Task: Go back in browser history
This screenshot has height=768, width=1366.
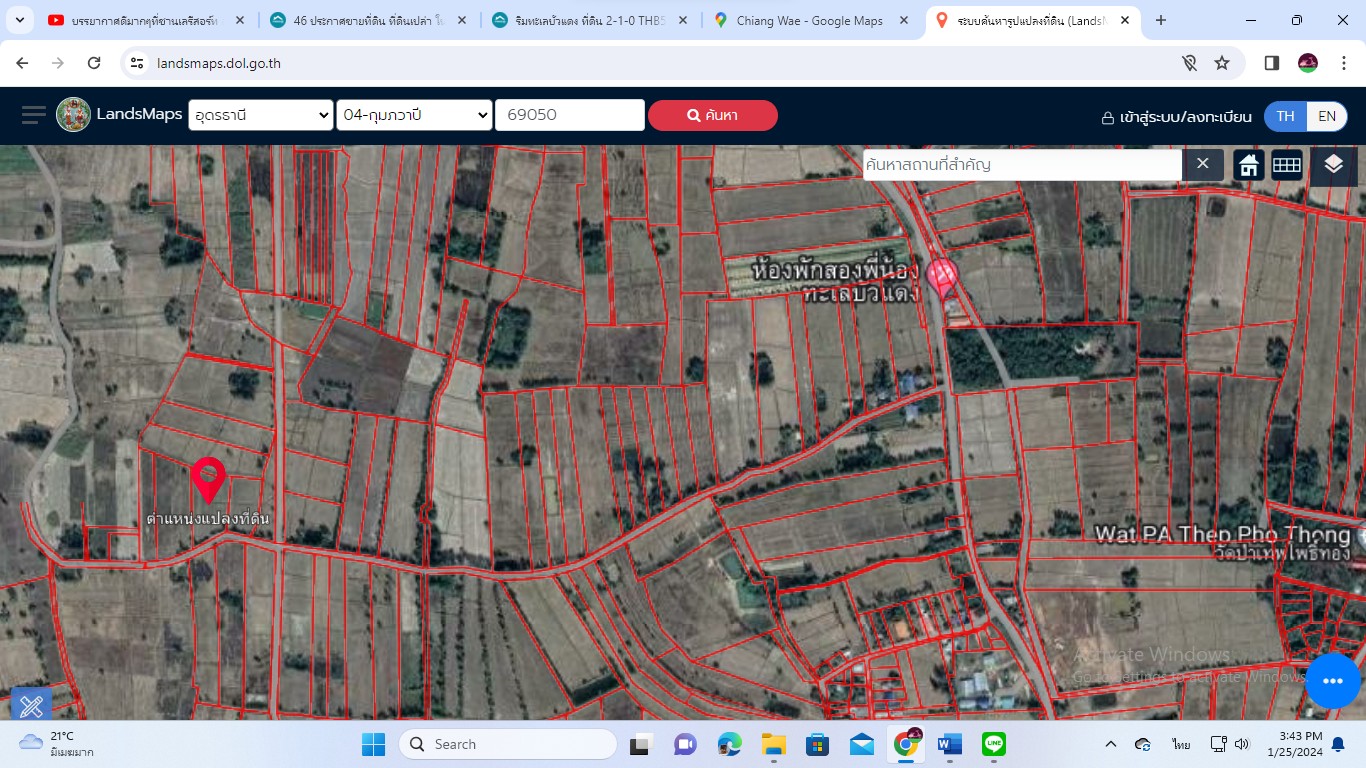Action: click(22, 63)
